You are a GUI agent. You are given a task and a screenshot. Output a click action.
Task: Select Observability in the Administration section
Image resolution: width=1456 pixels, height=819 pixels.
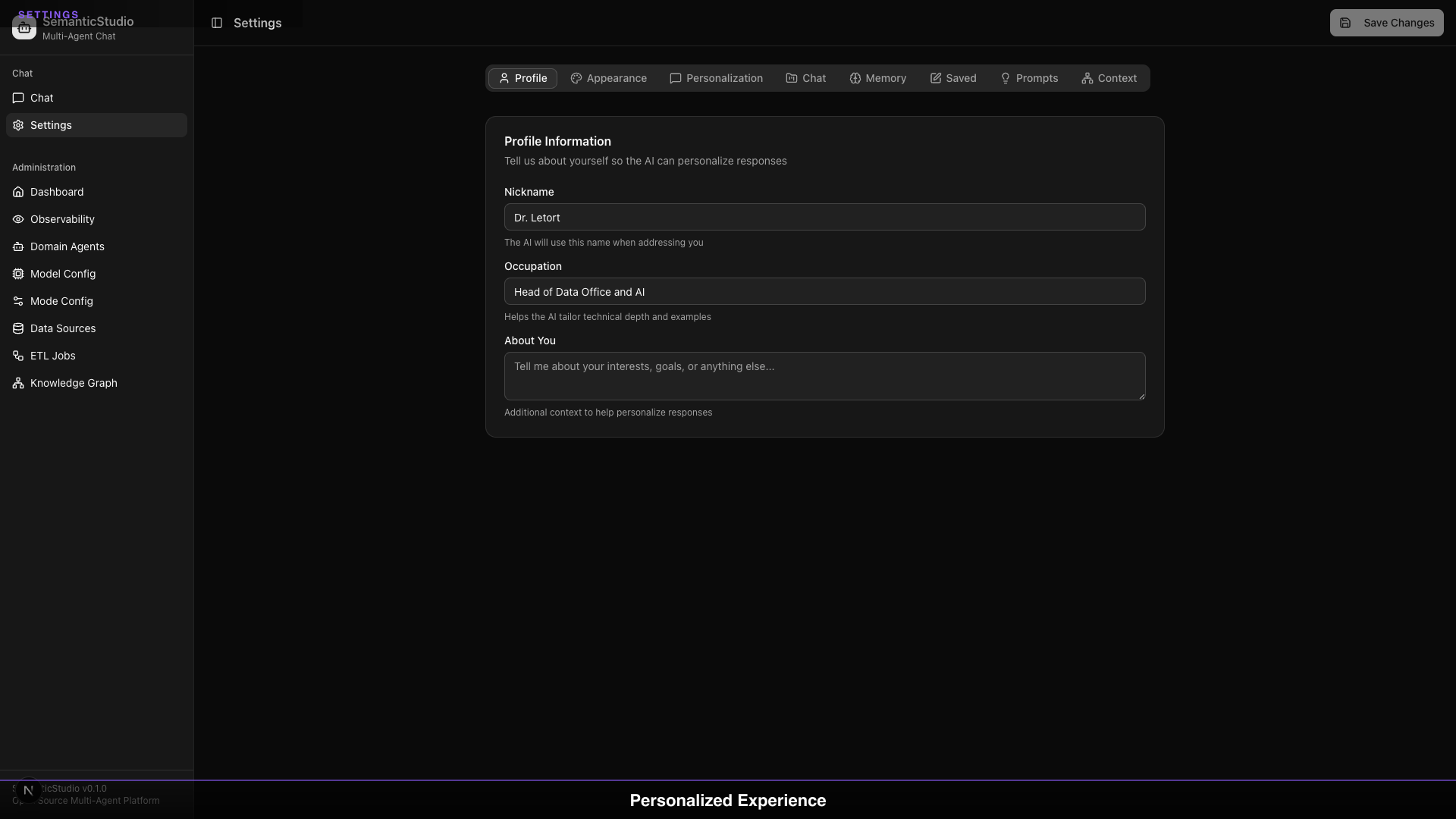tap(61, 218)
